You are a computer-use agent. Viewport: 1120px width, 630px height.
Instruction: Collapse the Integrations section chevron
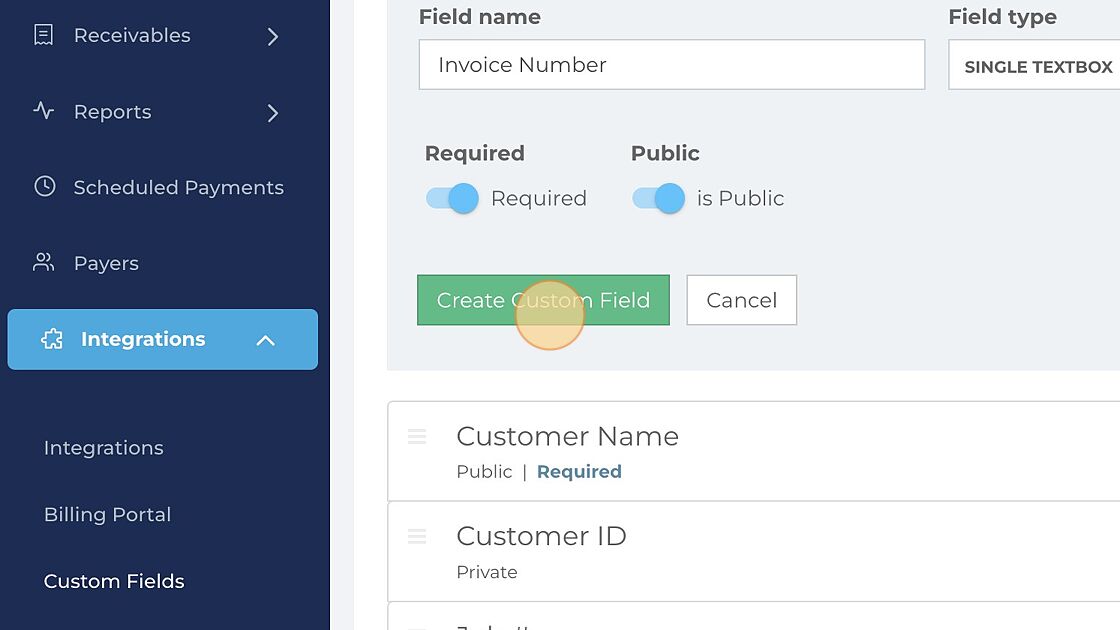point(266,341)
